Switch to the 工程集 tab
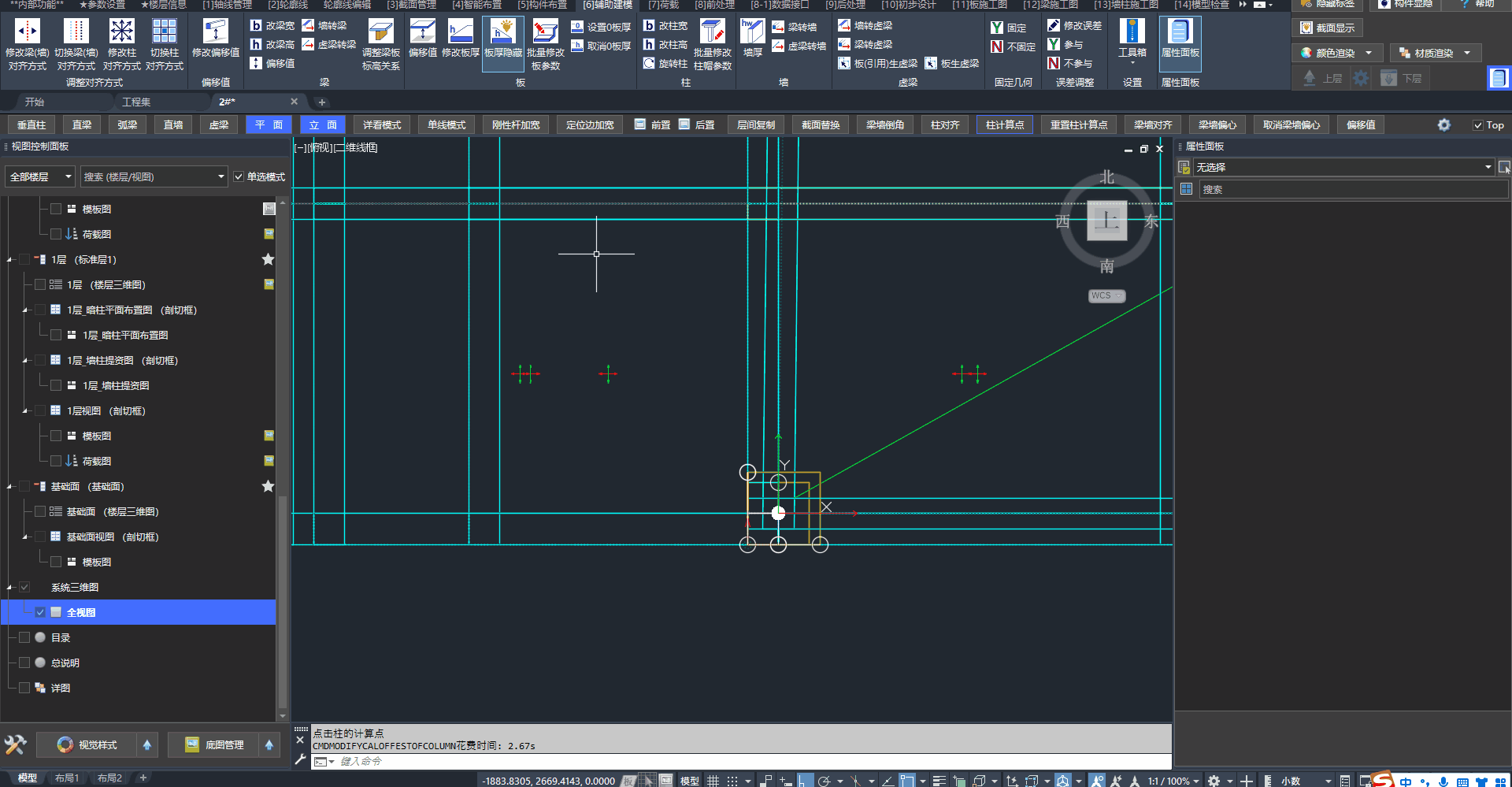1512x787 pixels. click(136, 102)
